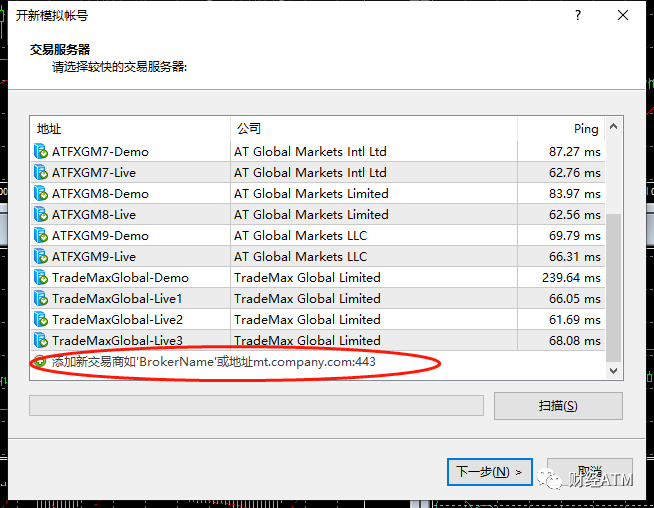Select the ATFXGM9-Live address text

(x=94, y=257)
